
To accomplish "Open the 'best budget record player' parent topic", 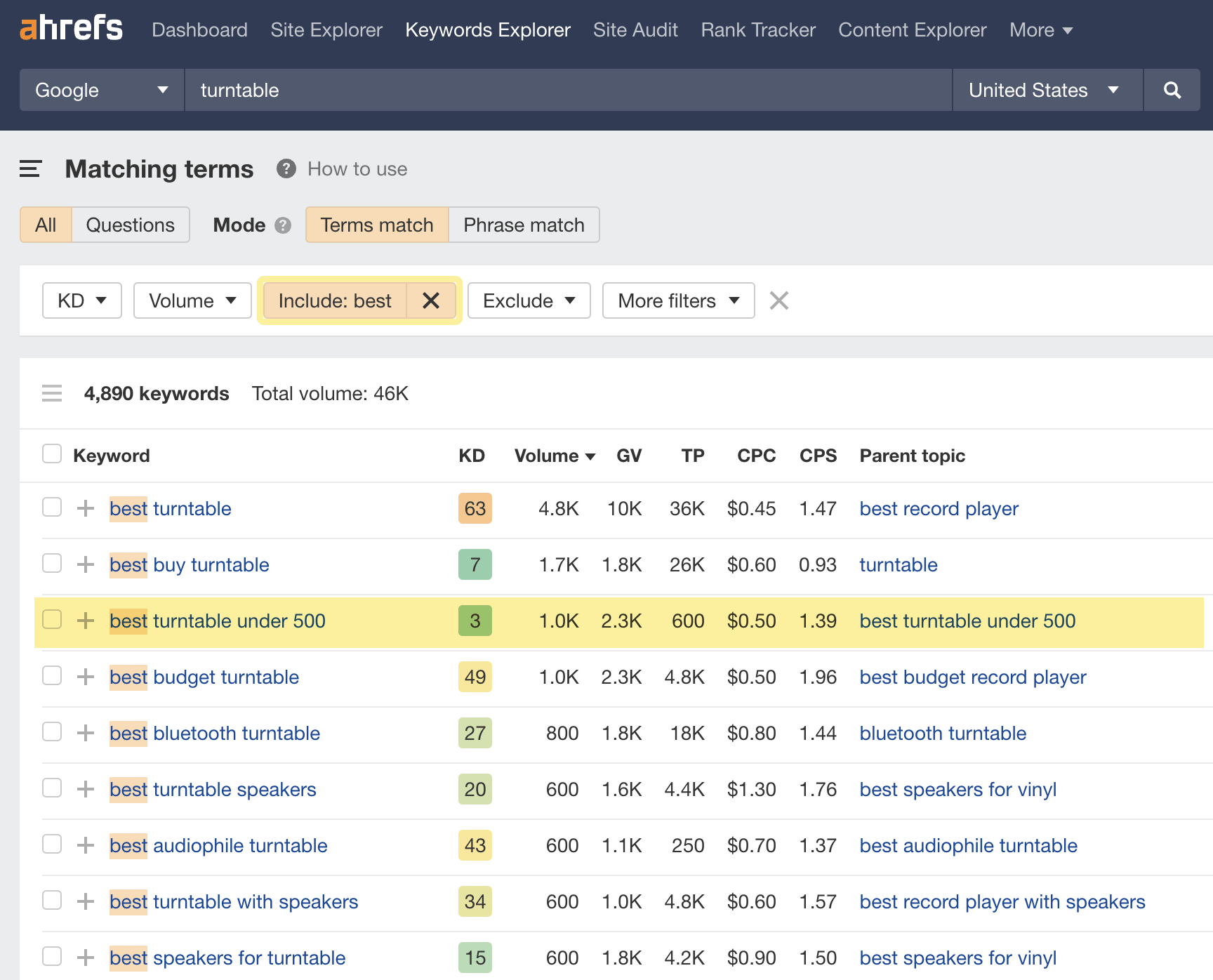I will click(x=972, y=677).
